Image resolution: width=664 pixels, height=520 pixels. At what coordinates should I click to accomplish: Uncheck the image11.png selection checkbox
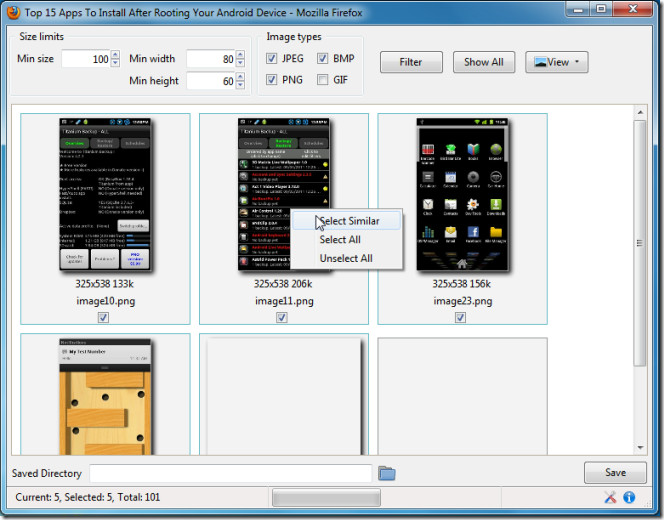pos(282,317)
